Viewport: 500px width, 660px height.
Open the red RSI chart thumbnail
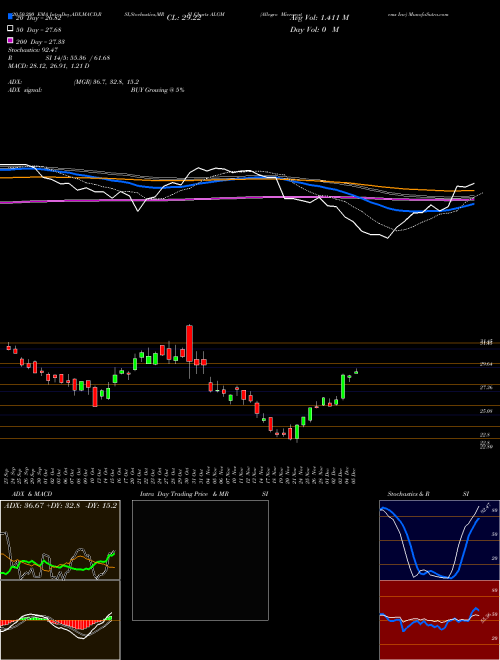pos(439,620)
